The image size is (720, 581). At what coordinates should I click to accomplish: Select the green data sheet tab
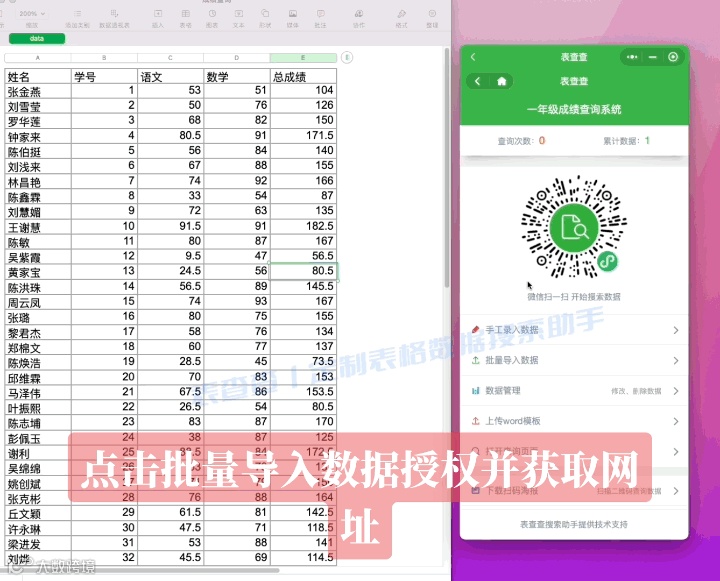point(37,39)
